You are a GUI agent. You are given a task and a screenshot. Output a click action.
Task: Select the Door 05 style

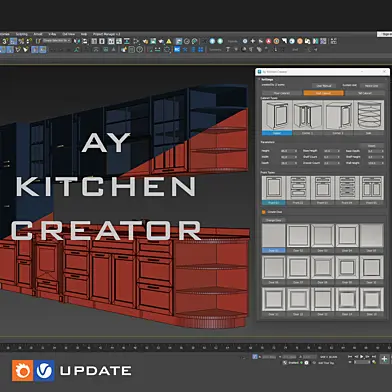click(372, 238)
